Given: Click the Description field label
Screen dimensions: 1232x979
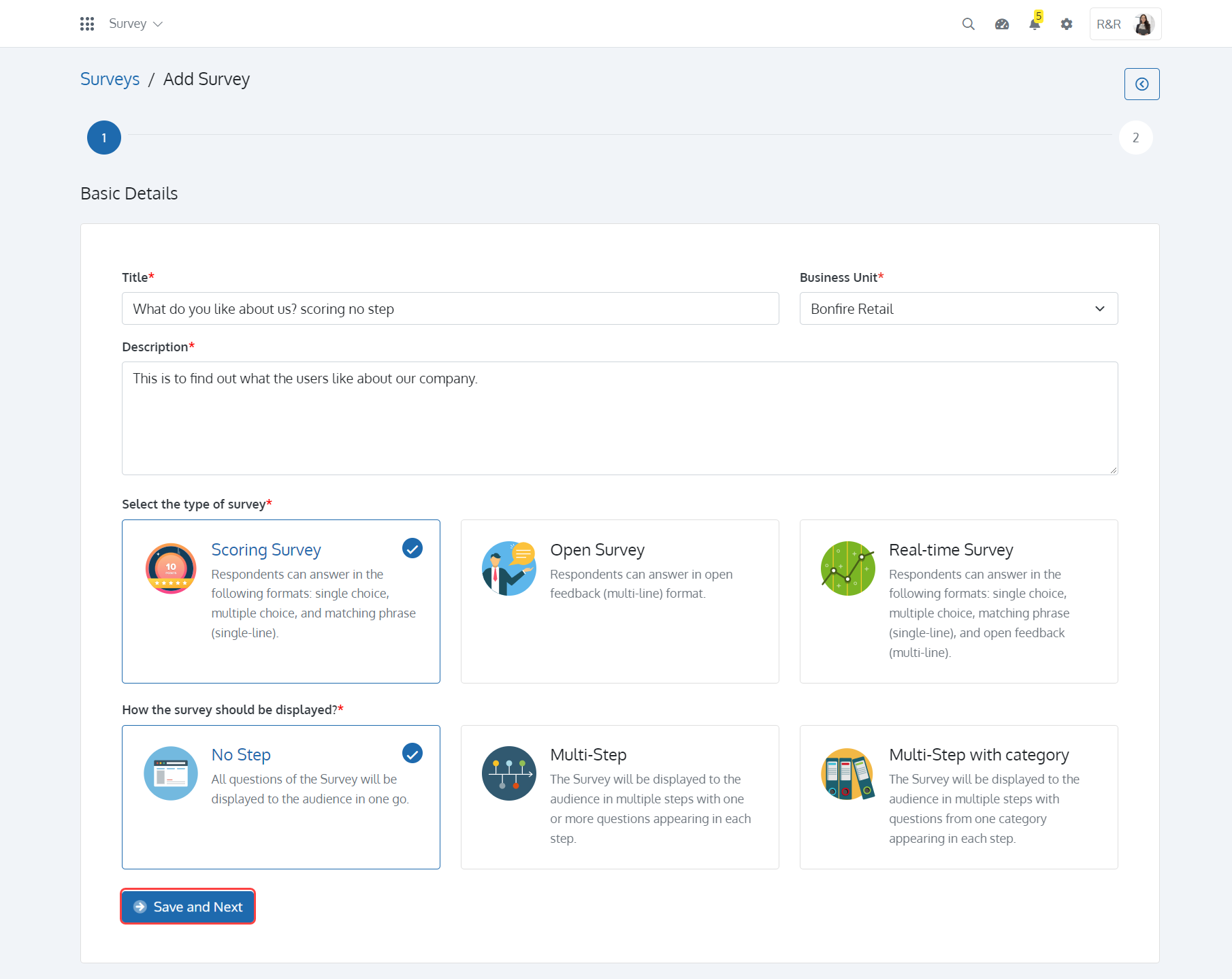Looking at the screenshot, I should [158, 347].
